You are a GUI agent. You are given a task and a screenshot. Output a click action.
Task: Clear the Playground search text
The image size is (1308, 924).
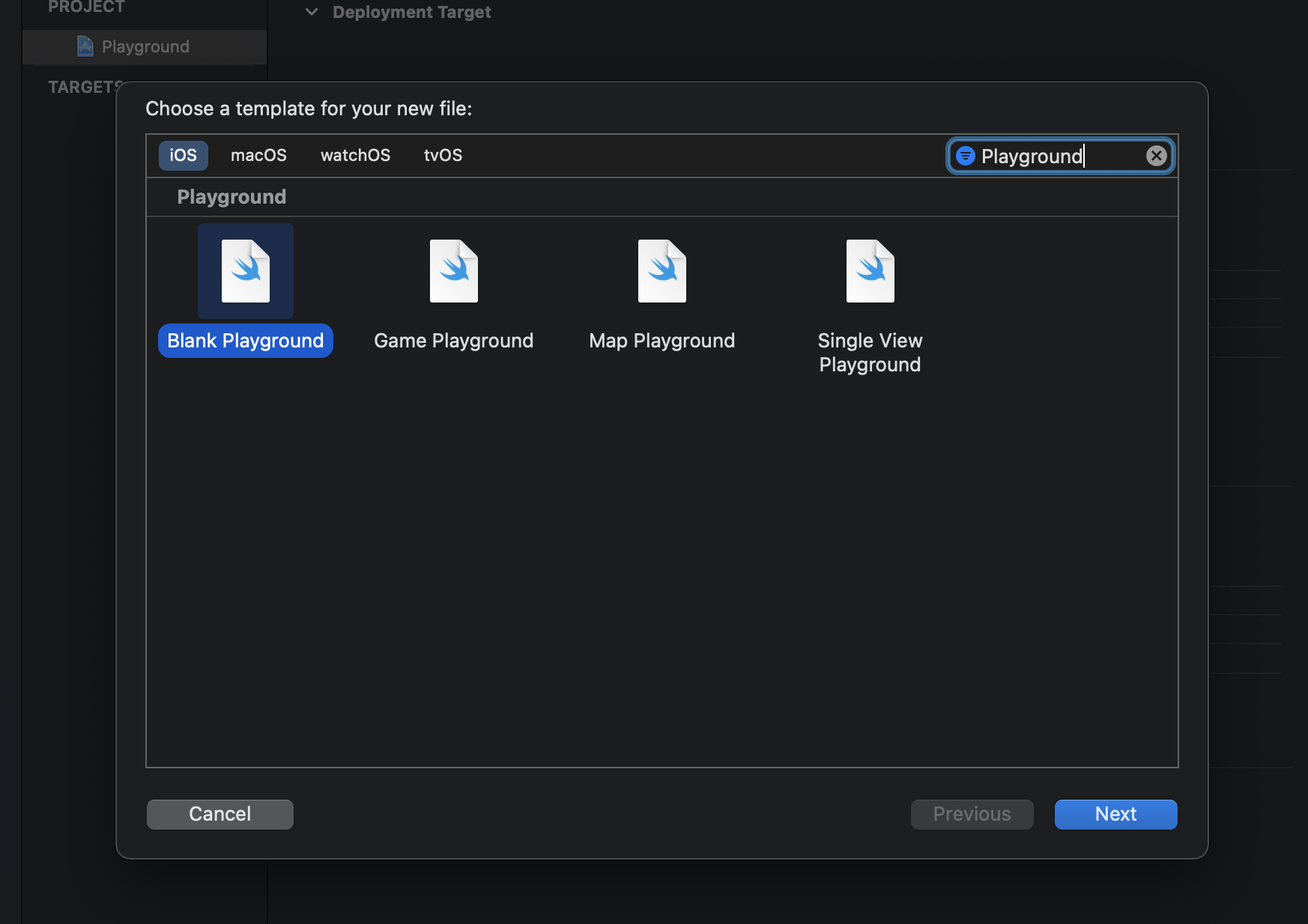pyautogui.click(x=1157, y=156)
